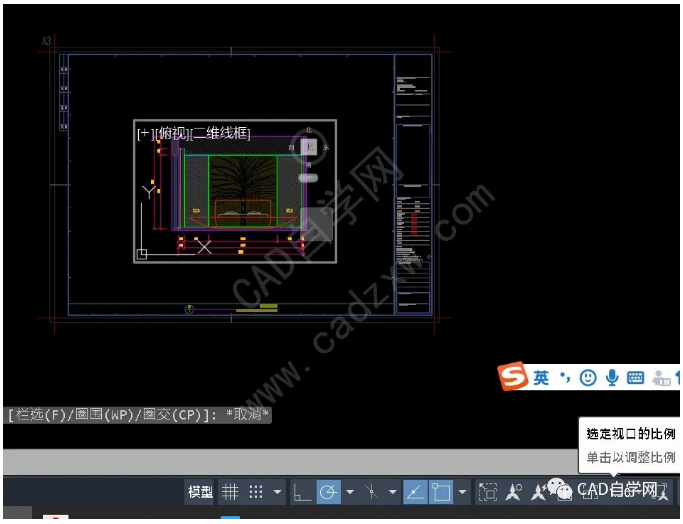Disable the highlighted polar tracking icon
Viewport: 683px width, 524px height.
click(328, 492)
